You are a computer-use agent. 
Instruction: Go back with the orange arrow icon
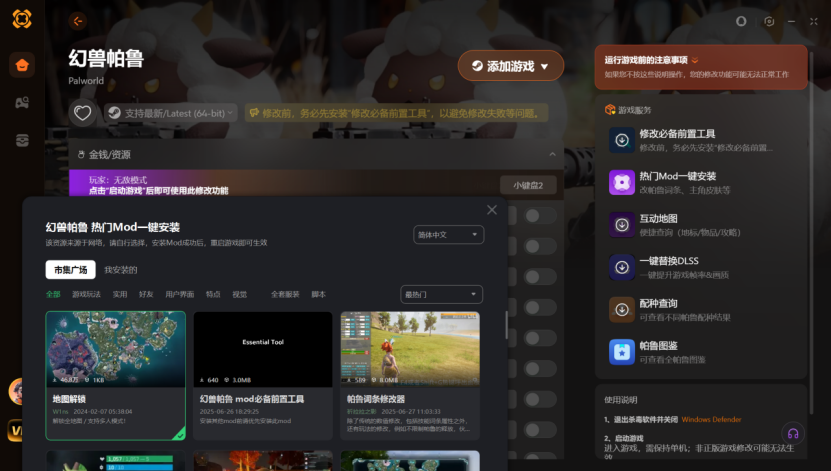[x=78, y=21]
